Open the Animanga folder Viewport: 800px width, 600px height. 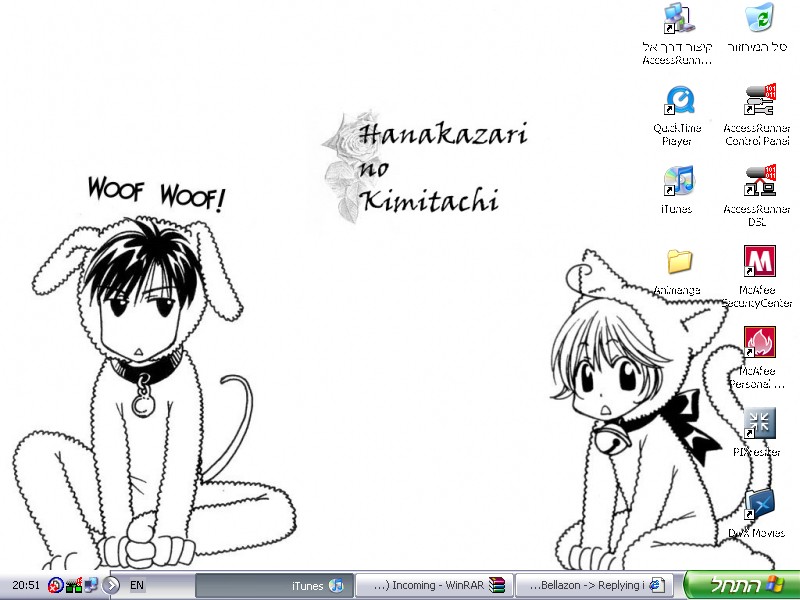coord(678,263)
